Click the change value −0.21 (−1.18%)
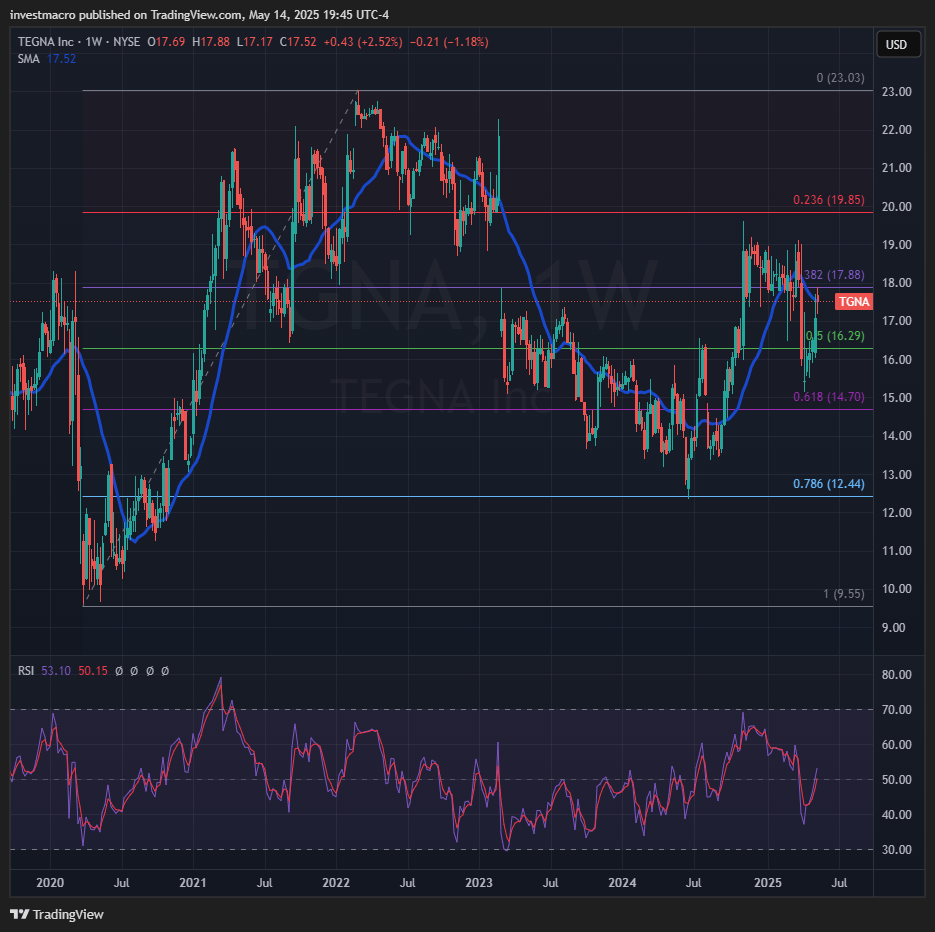 click(449, 42)
